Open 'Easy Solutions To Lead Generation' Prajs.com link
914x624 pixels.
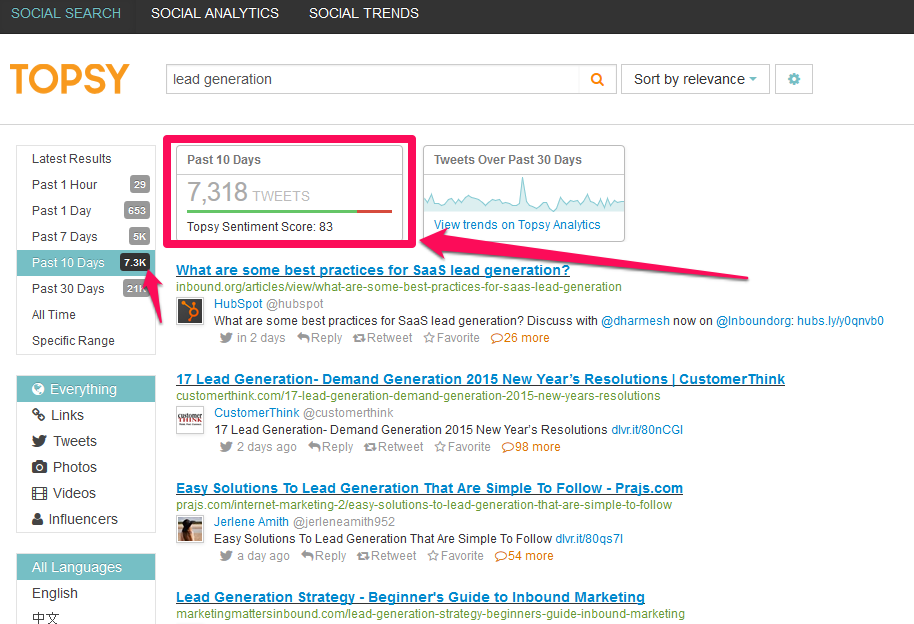pos(430,488)
